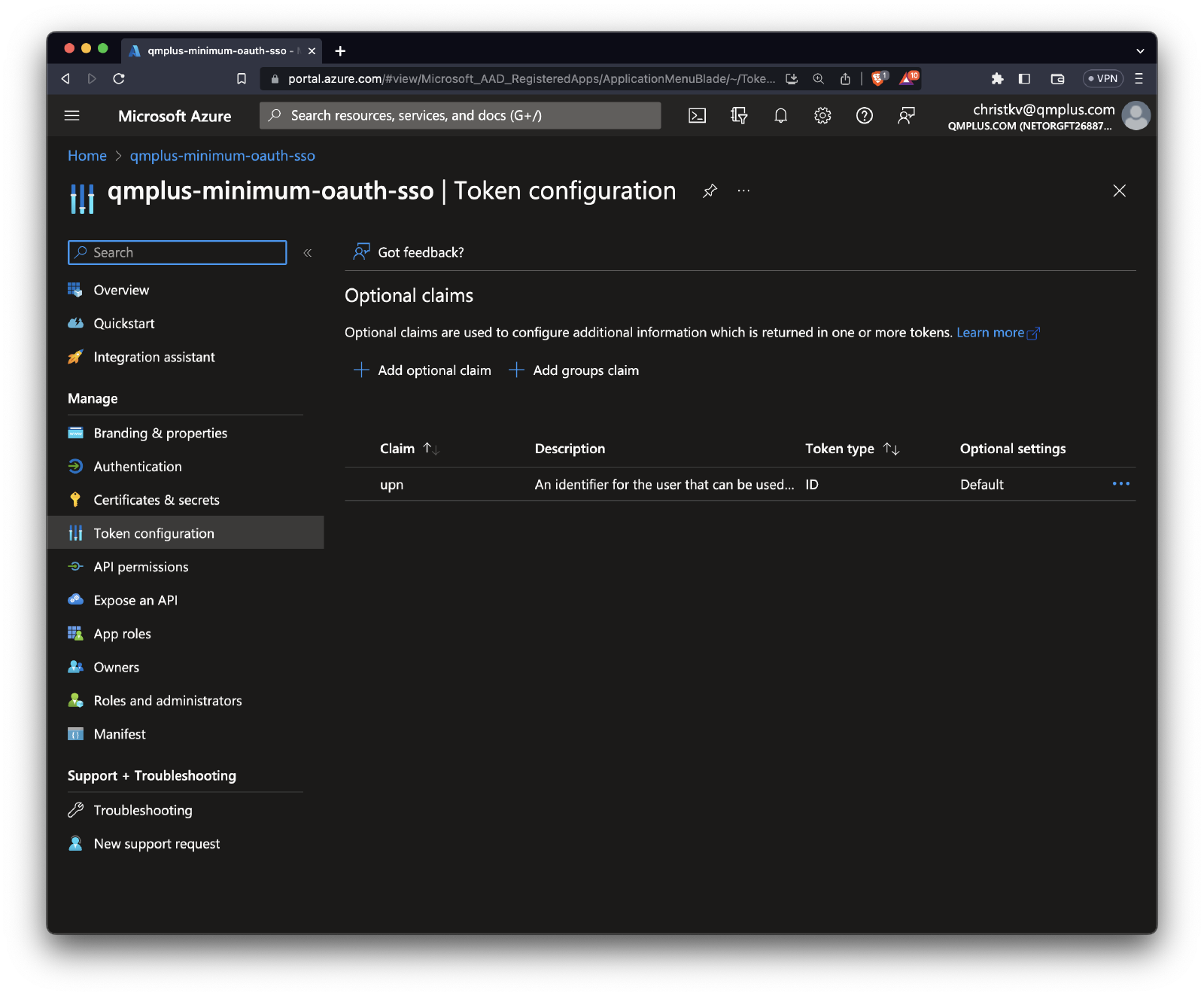Open API permissions in sidebar
The image size is (1204, 996).
[x=141, y=567]
